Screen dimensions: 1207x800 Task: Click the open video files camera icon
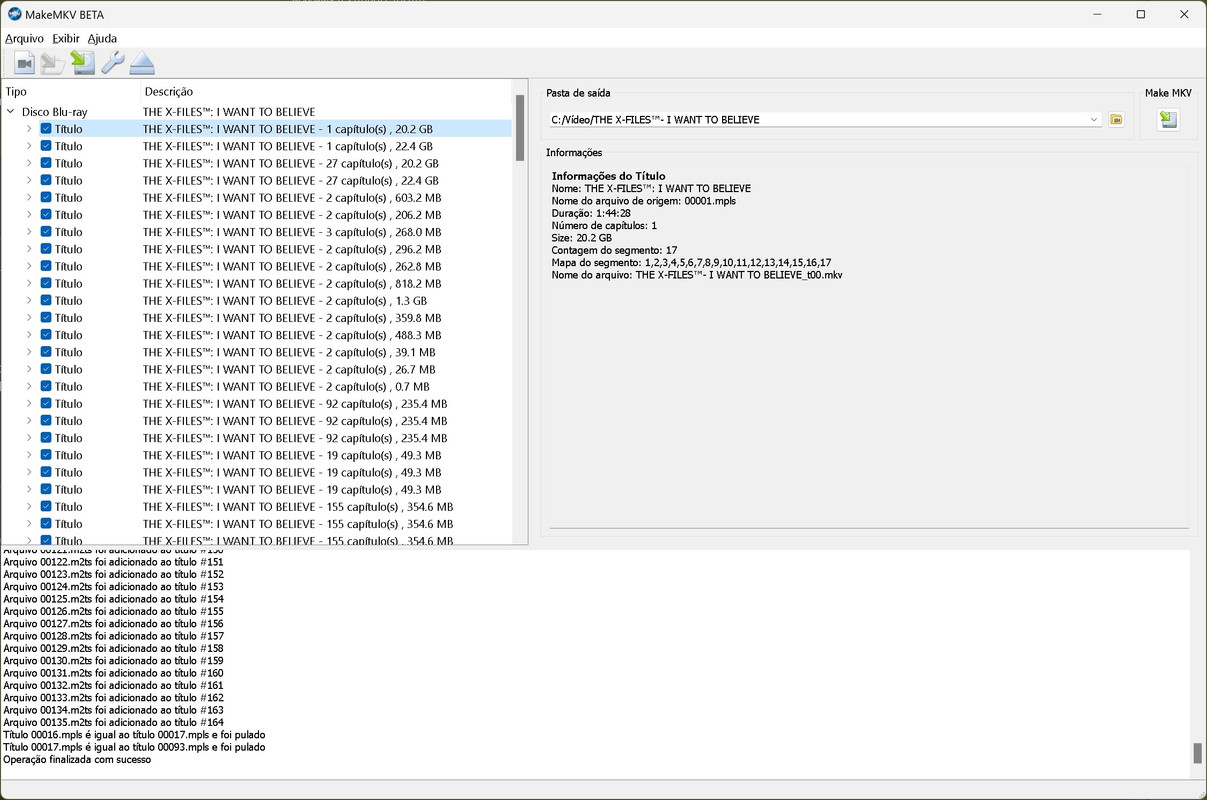[24, 63]
